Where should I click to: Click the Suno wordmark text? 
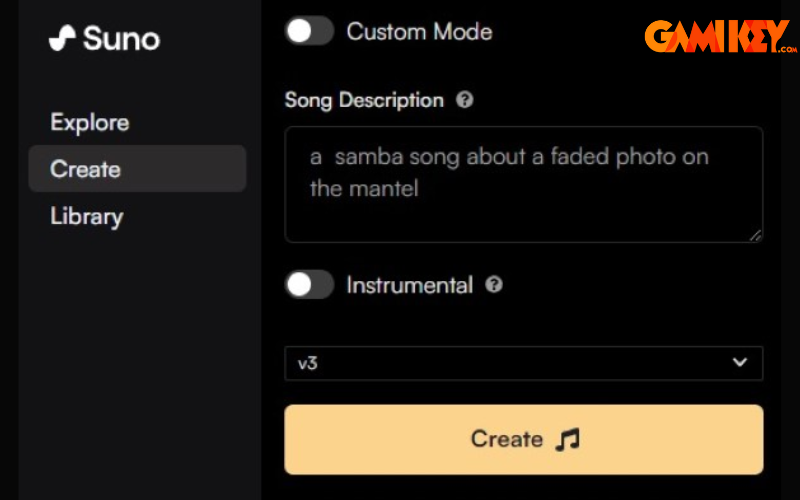pos(121,39)
